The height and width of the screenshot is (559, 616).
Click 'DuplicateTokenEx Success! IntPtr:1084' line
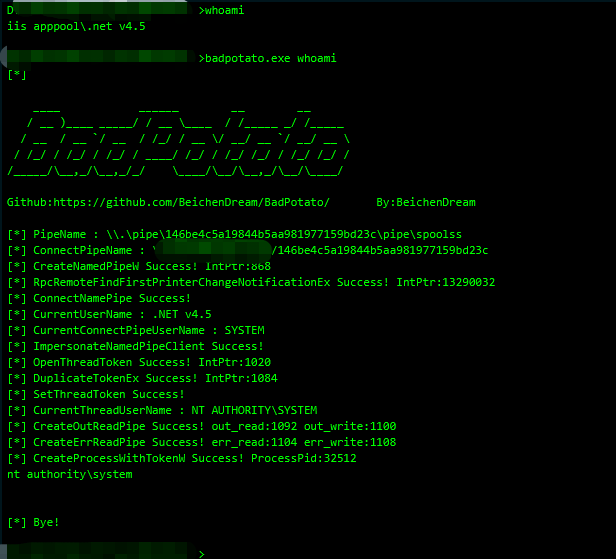142,378
